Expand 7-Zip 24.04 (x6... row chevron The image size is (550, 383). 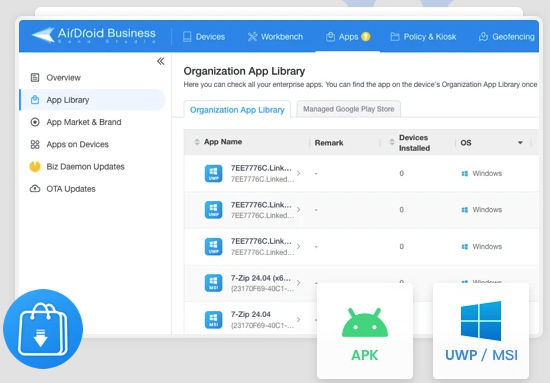tap(298, 283)
